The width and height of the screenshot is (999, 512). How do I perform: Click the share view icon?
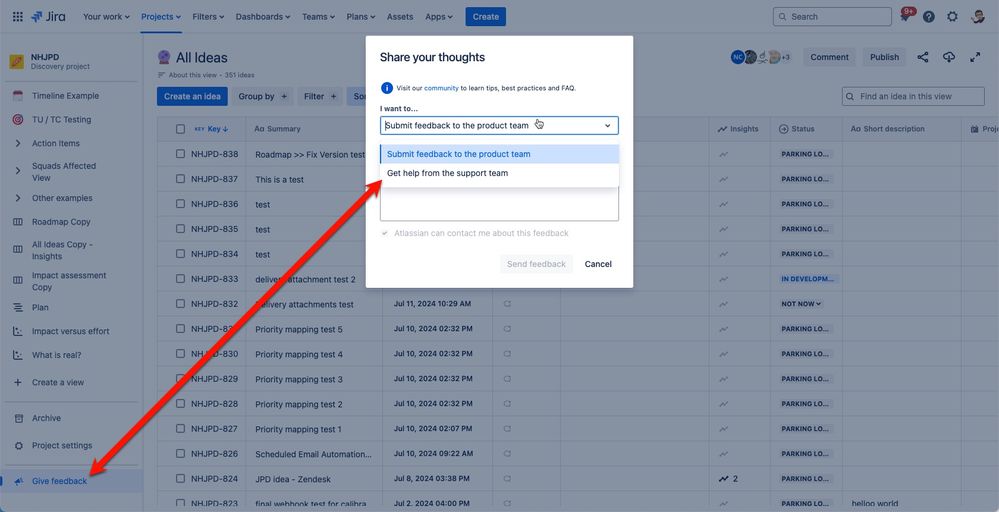(x=923, y=57)
